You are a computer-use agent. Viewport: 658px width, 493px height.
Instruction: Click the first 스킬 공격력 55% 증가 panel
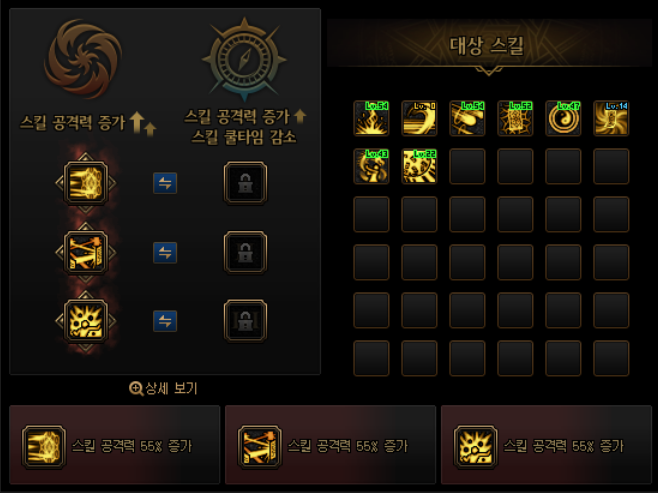115,445
